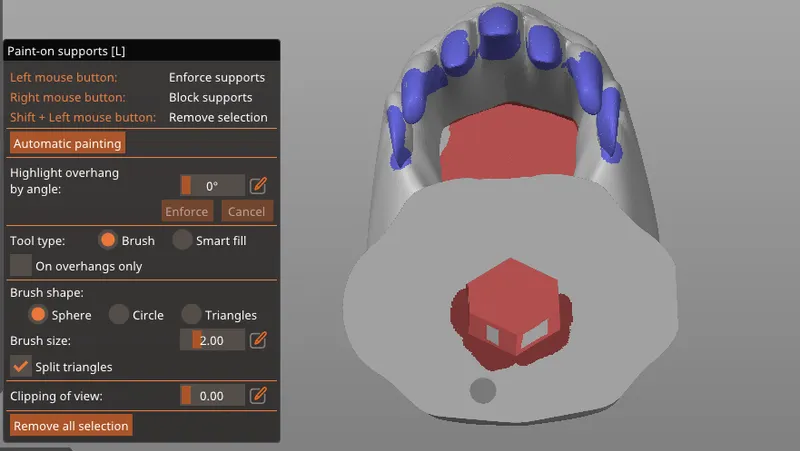Click the 'Clipping of view:' label

coord(56,396)
